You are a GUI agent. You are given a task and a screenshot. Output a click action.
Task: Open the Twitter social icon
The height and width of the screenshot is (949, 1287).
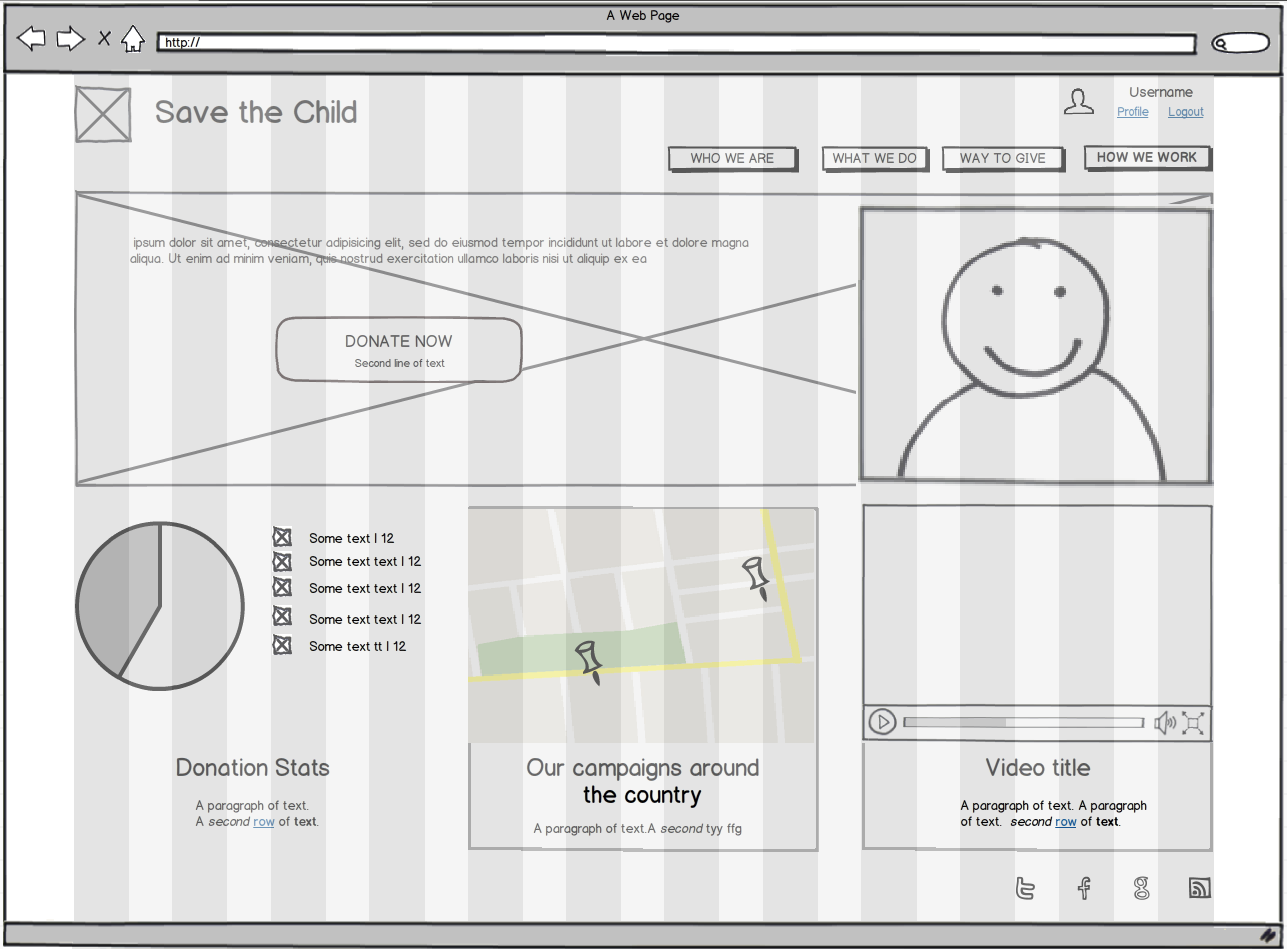(x=1025, y=888)
